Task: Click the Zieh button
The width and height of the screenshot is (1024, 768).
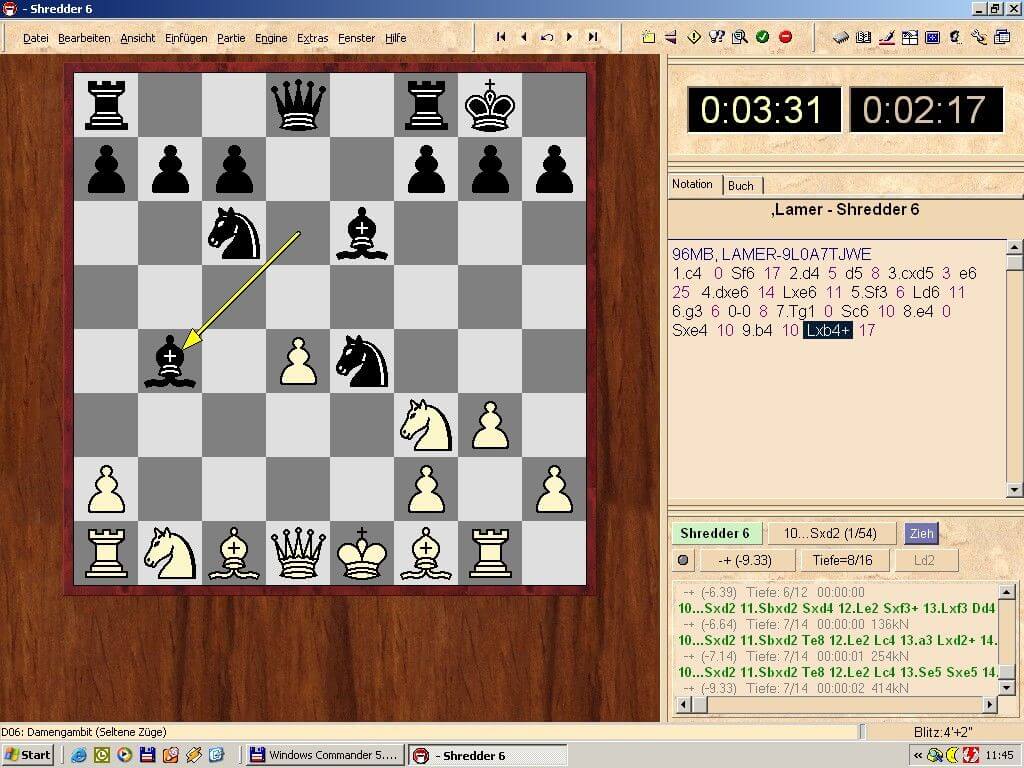Action: click(x=921, y=534)
